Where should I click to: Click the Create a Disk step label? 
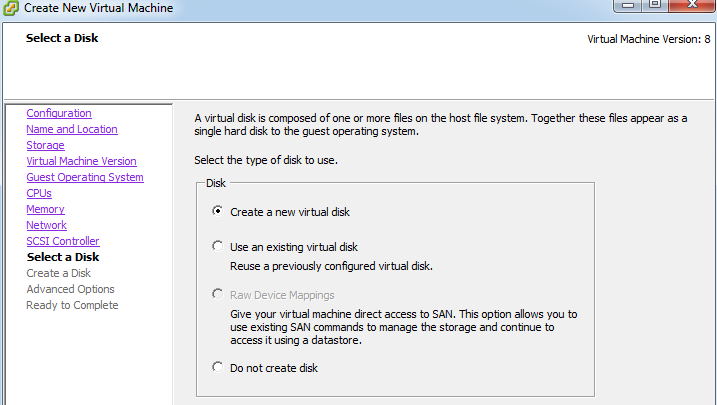[59, 273]
